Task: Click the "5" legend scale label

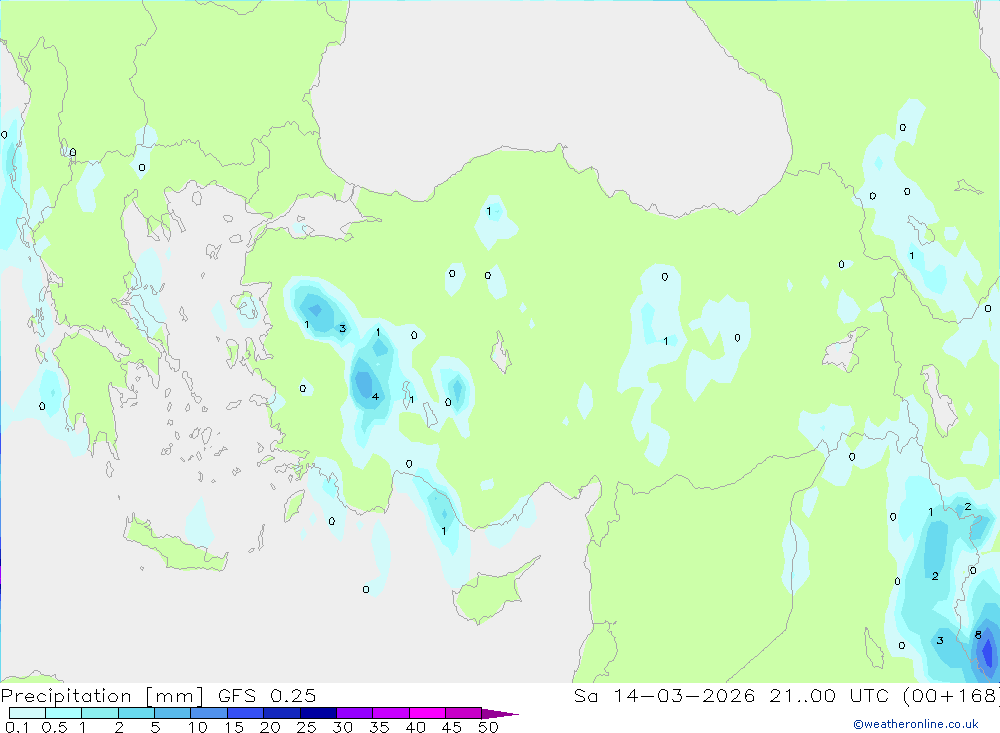Action: 155,727
